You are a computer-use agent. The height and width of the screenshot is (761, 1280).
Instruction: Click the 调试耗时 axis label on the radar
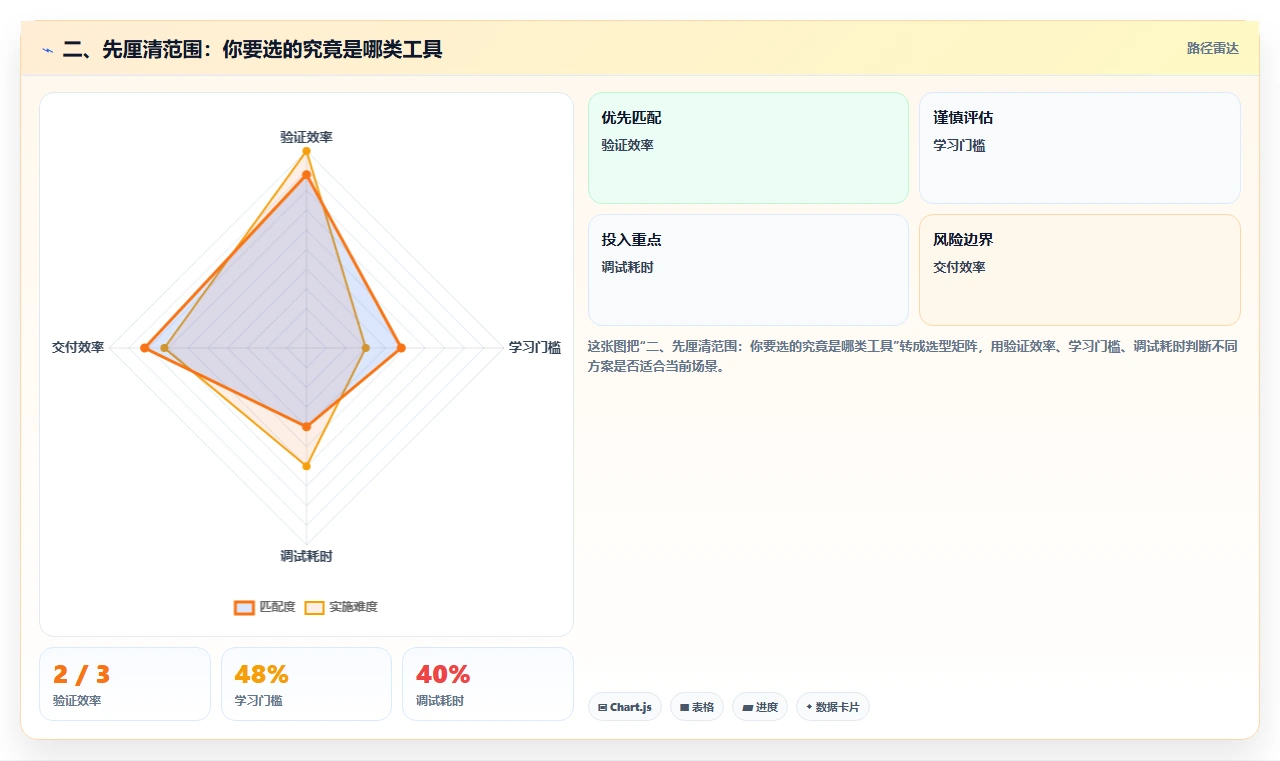click(306, 556)
